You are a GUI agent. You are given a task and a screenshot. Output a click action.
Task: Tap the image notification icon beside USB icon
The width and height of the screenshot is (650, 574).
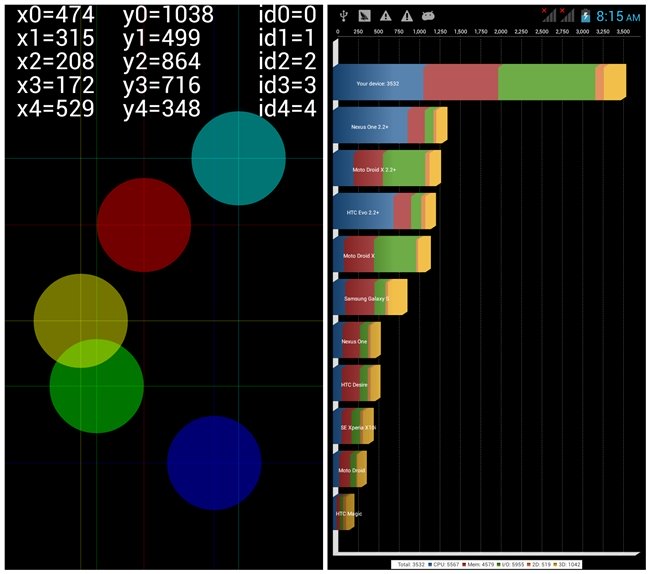[364, 16]
